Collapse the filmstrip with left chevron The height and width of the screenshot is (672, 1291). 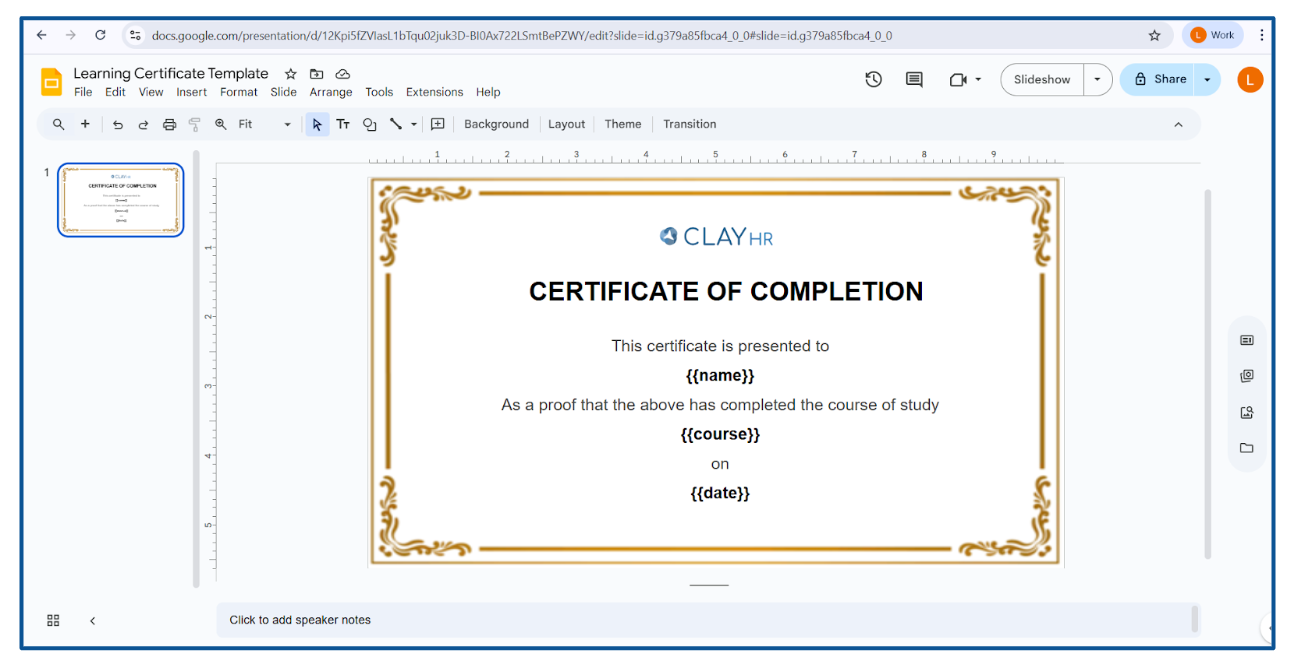[x=92, y=620]
